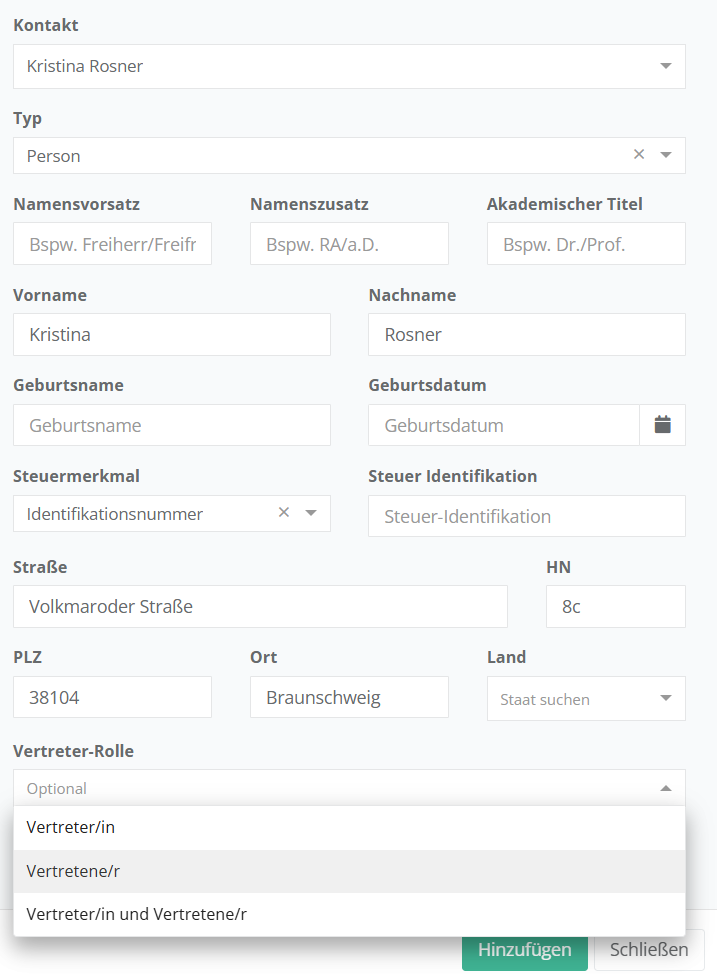This screenshot has height=977, width=717.
Task: Clear the Typ selection with the X icon
Action: point(639,155)
